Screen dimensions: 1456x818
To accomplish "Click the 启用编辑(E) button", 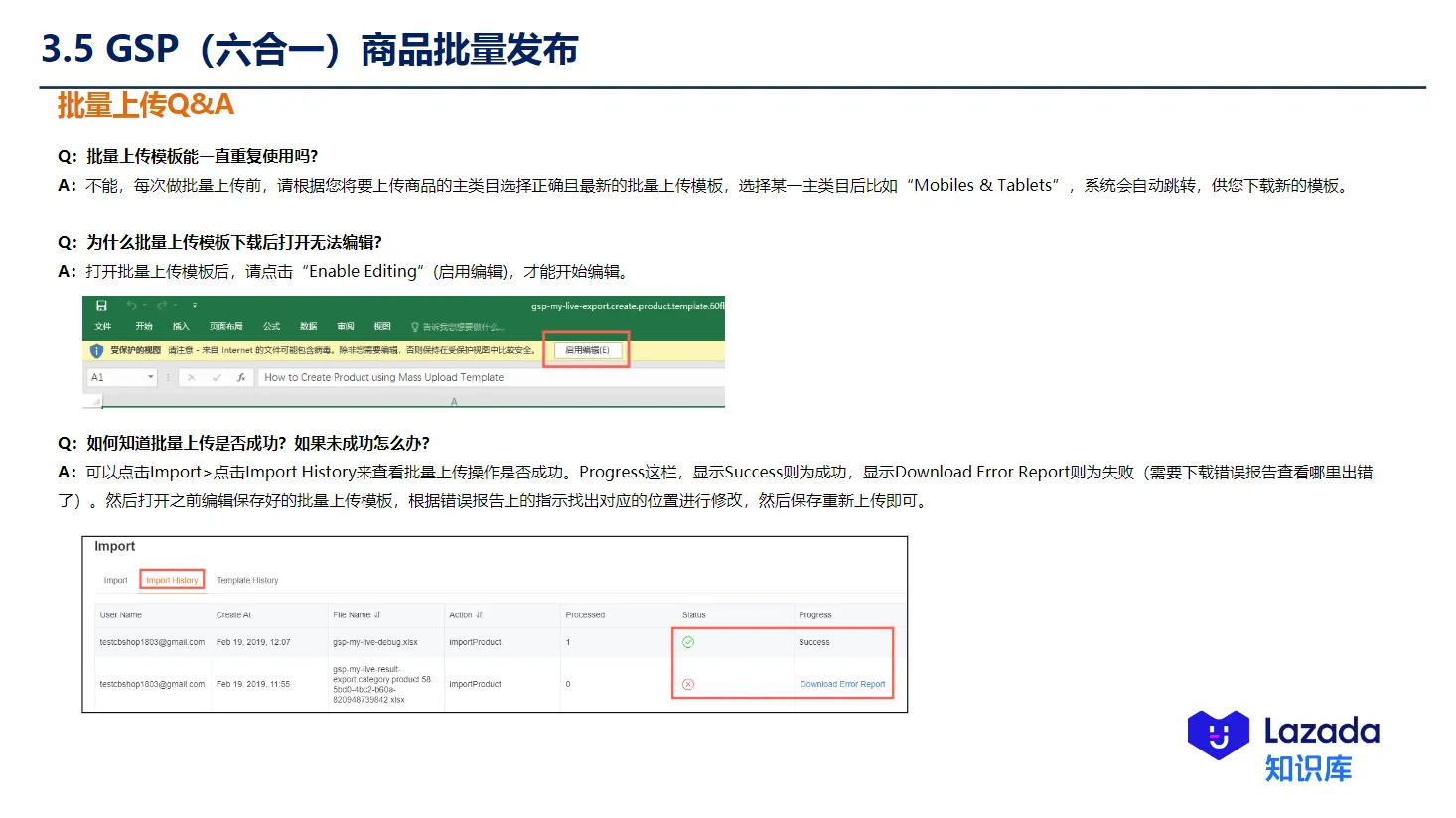I will [588, 349].
